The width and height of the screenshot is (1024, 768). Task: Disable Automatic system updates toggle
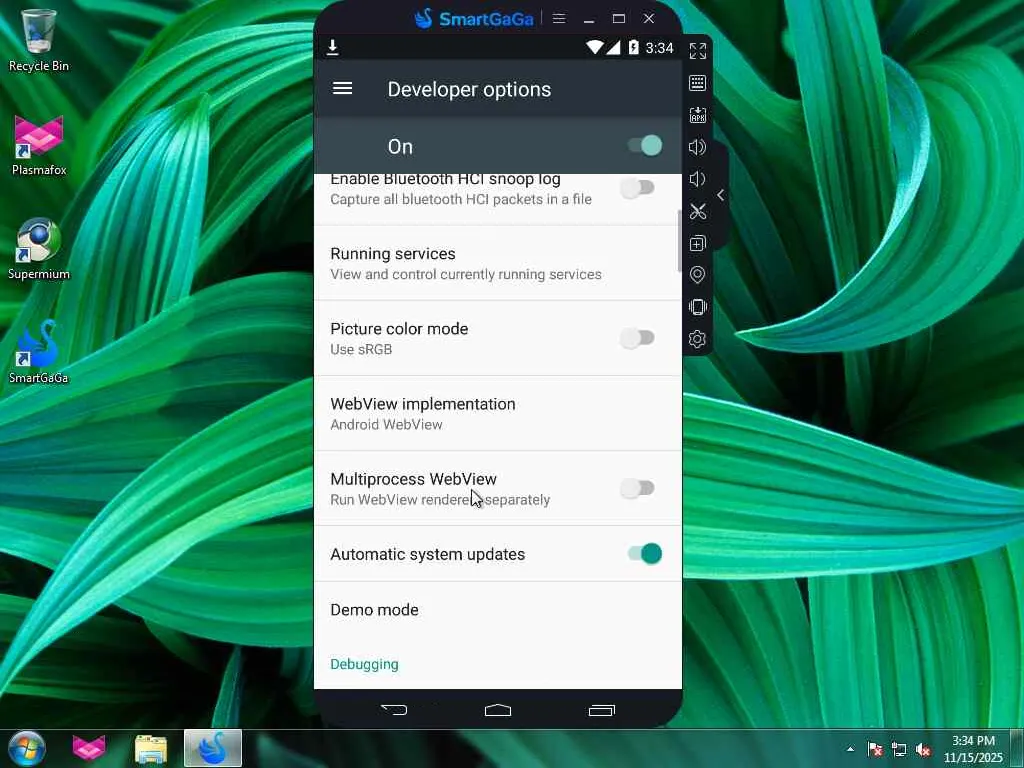(645, 554)
